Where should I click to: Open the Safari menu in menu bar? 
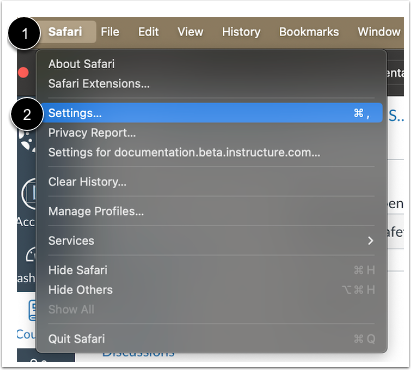pos(65,32)
